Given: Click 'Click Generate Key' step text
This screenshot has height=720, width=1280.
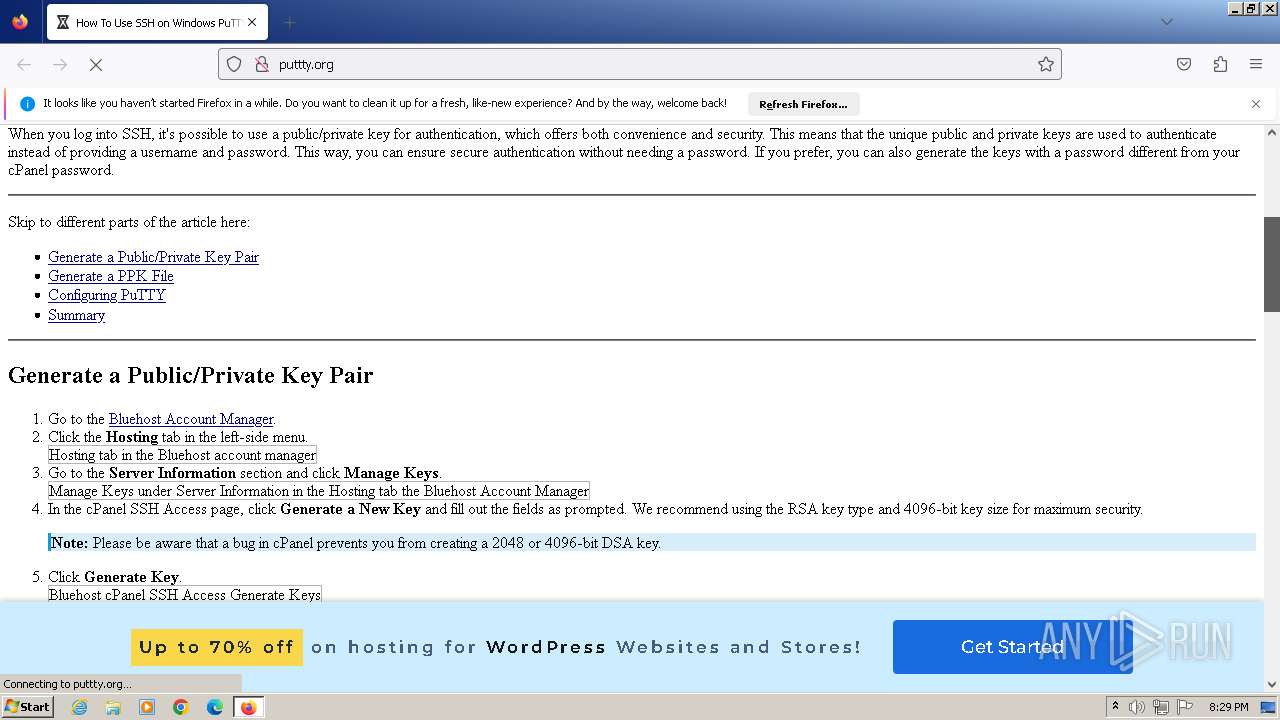Looking at the screenshot, I should (x=115, y=577).
